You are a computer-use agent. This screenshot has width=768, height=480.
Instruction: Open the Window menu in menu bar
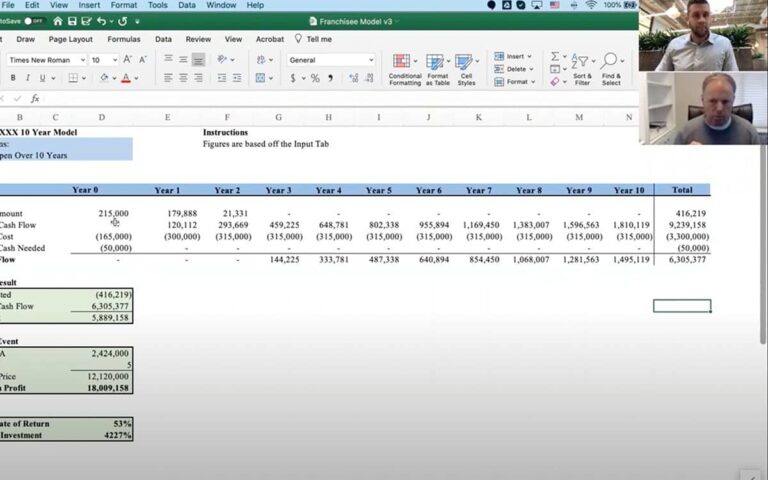[x=221, y=5]
